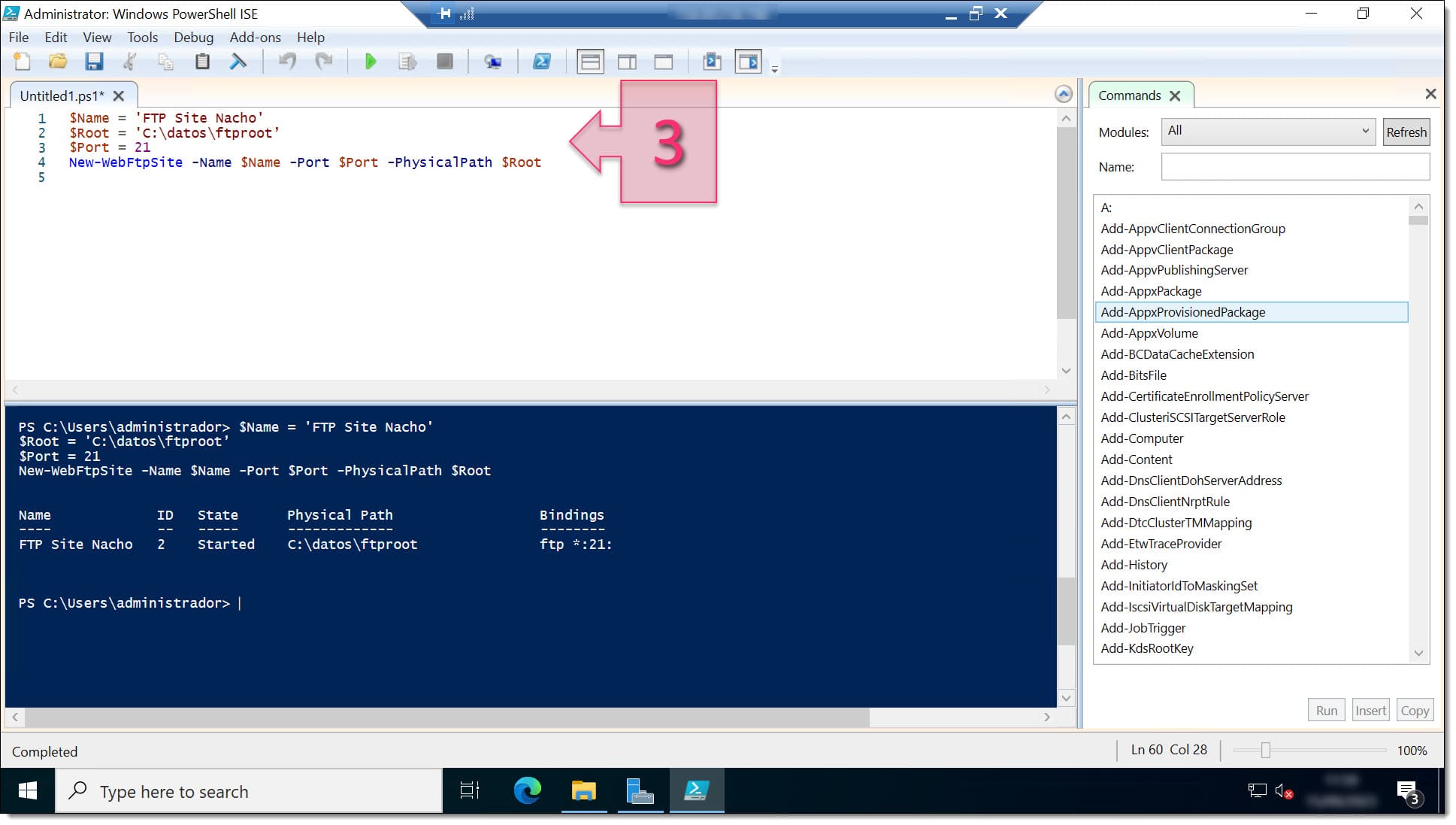The width and height of the screenshot is (1456, 825).
Task: Close the Untitled1.ps1 tab
Action: [119, 96]
